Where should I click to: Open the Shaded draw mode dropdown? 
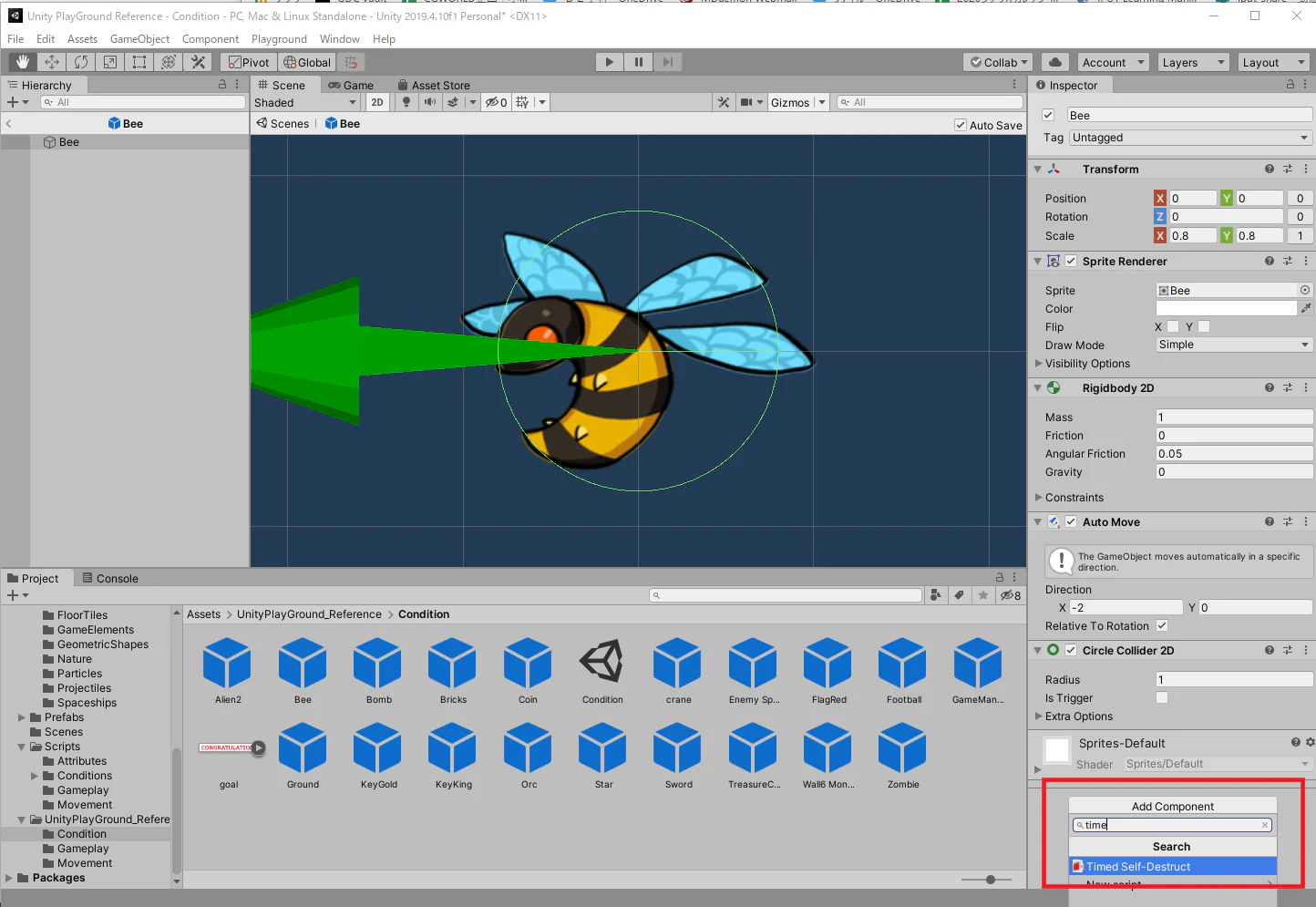[x=305, y=103]
